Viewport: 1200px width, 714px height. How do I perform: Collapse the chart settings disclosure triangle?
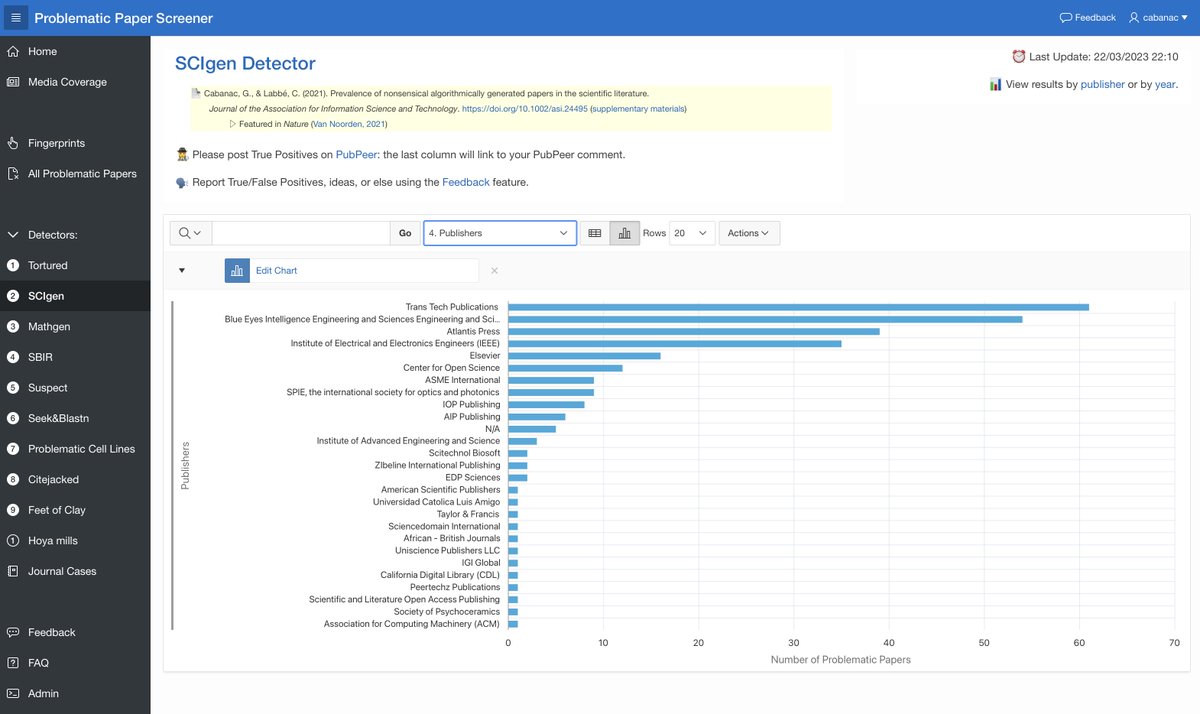pyautogui.click(x=182, y=270)
